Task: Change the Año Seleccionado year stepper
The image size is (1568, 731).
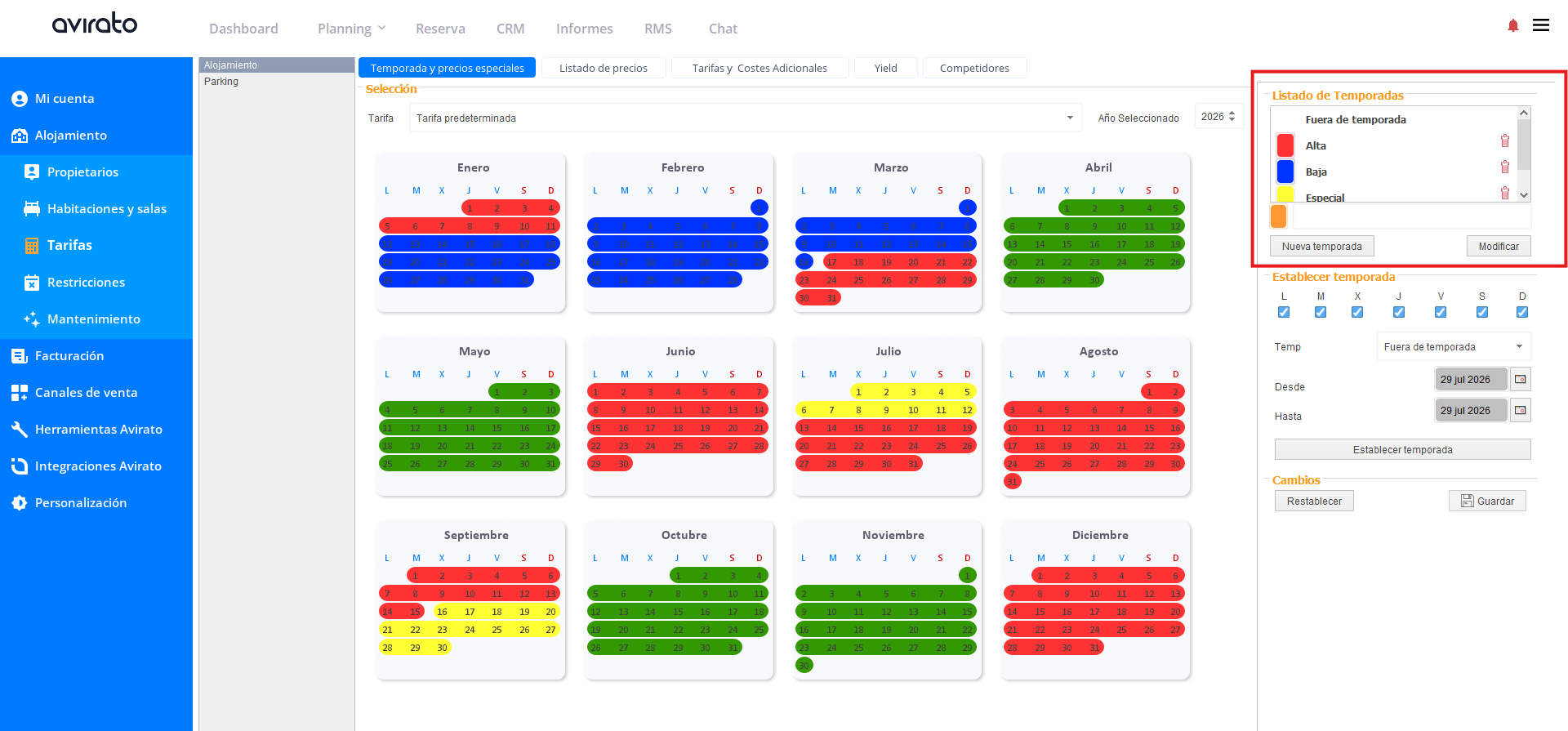Action: 1232,117
